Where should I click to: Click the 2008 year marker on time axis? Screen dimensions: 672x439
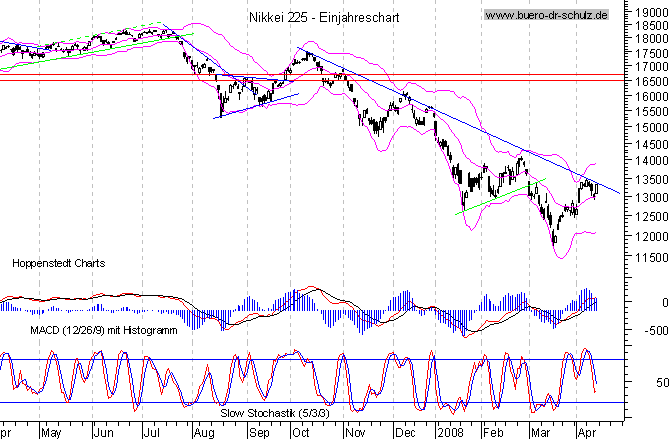click(450, 431)
